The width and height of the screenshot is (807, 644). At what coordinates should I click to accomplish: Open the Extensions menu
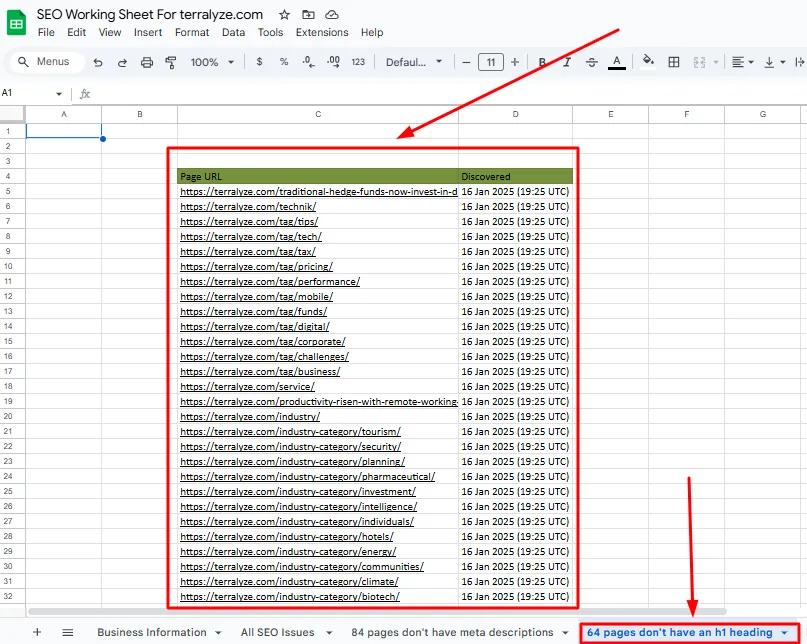click(x=322, y=32)
